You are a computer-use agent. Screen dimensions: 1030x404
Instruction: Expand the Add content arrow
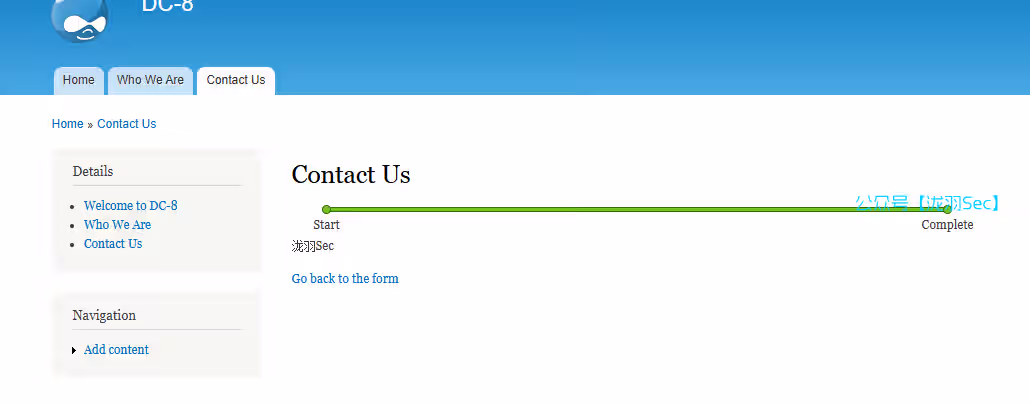[74, 350]
